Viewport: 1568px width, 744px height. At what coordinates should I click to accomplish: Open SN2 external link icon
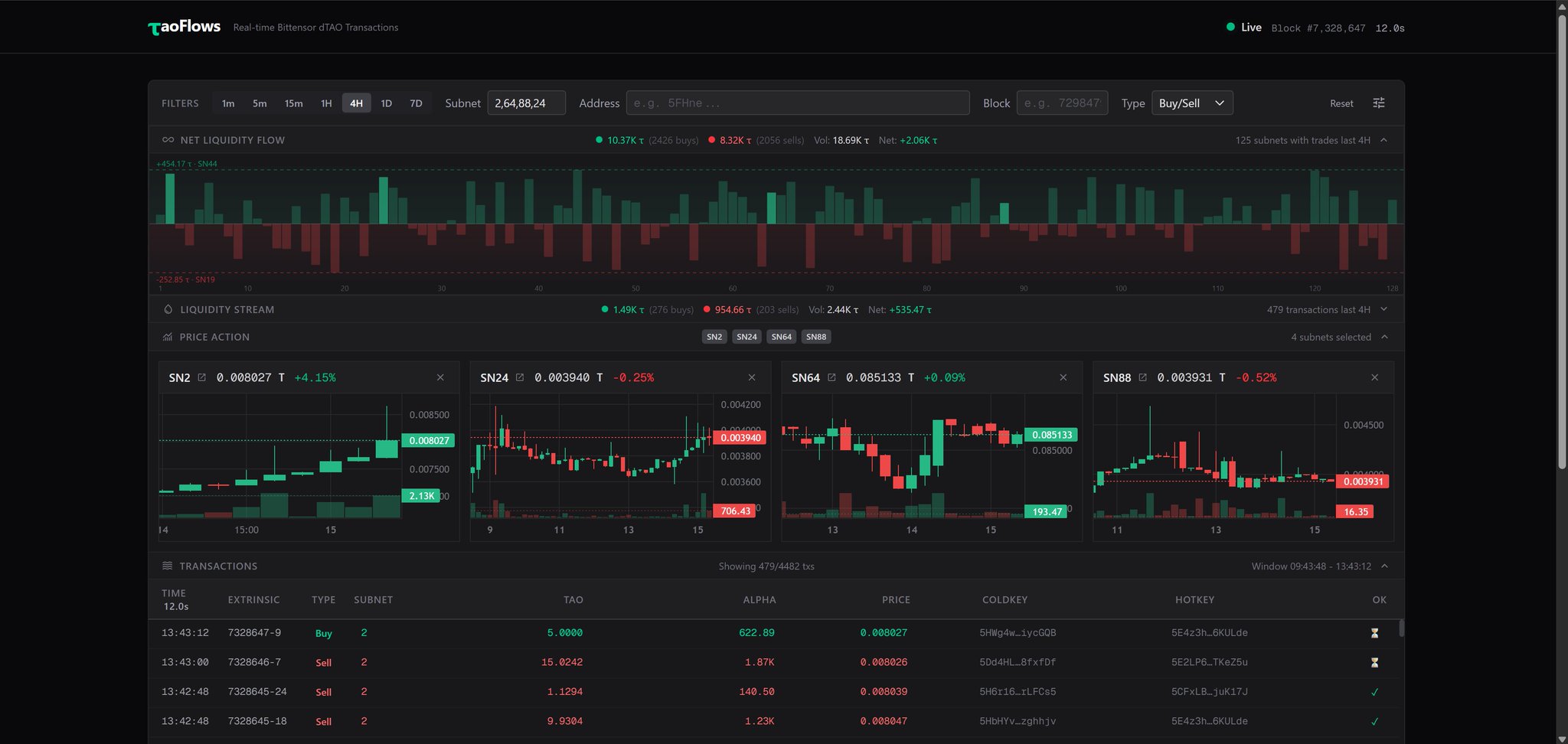click(202, 377)
